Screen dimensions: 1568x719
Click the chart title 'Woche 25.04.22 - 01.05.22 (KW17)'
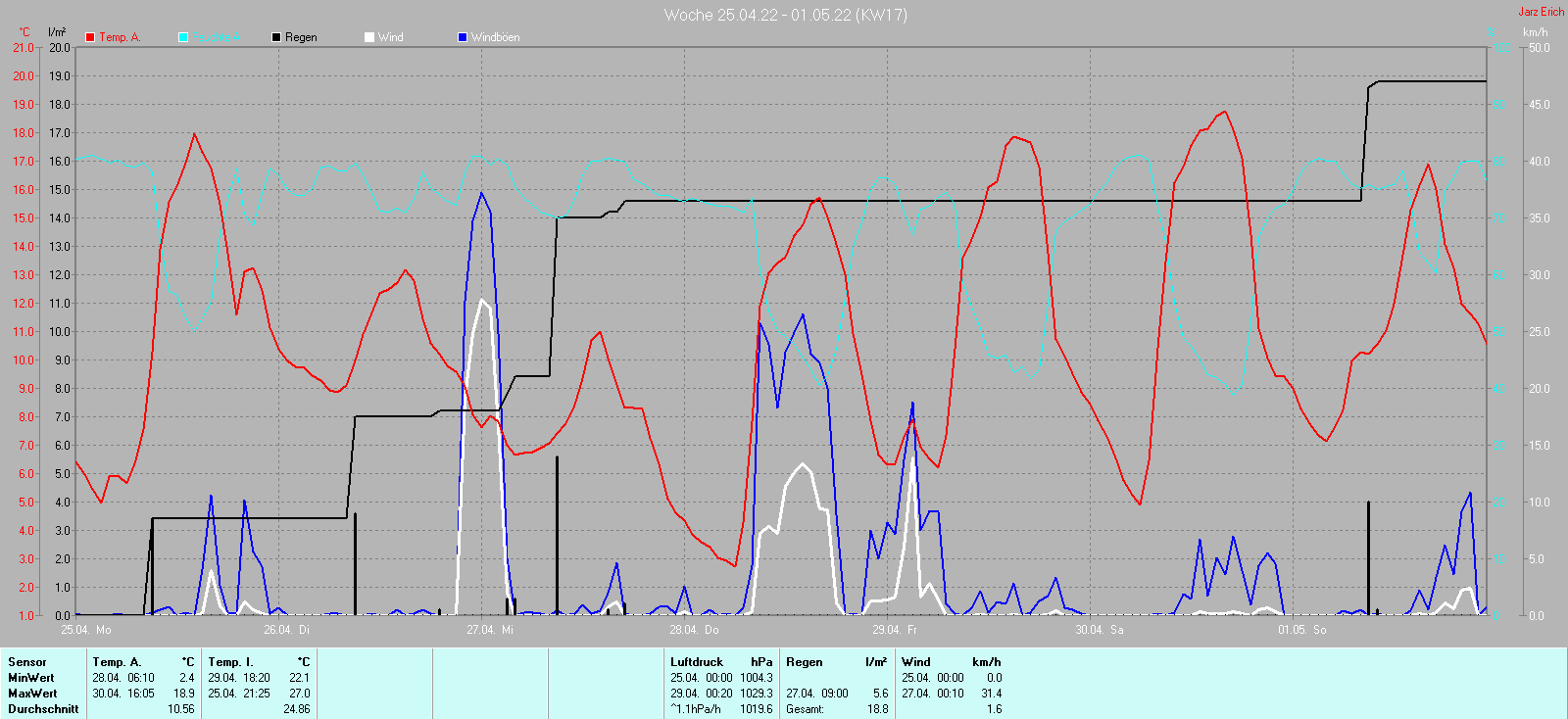tap(785, 15)
